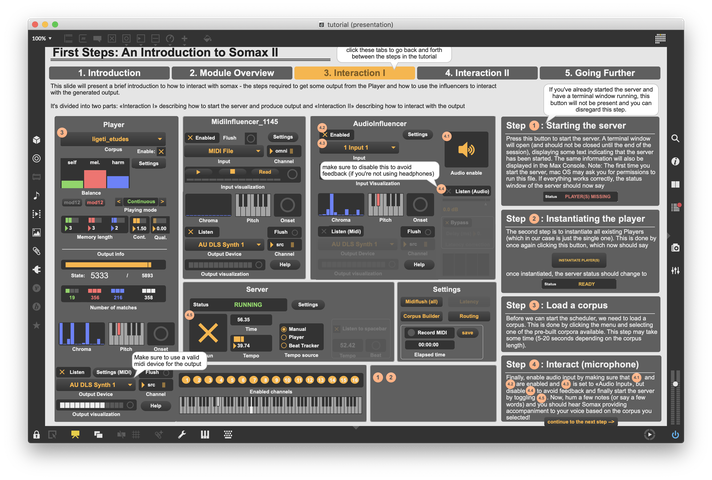The height and width of the screenshot is (480, 712).
Task: Toggle Listen (Audio) checkbox
Action: click(450, 191)
